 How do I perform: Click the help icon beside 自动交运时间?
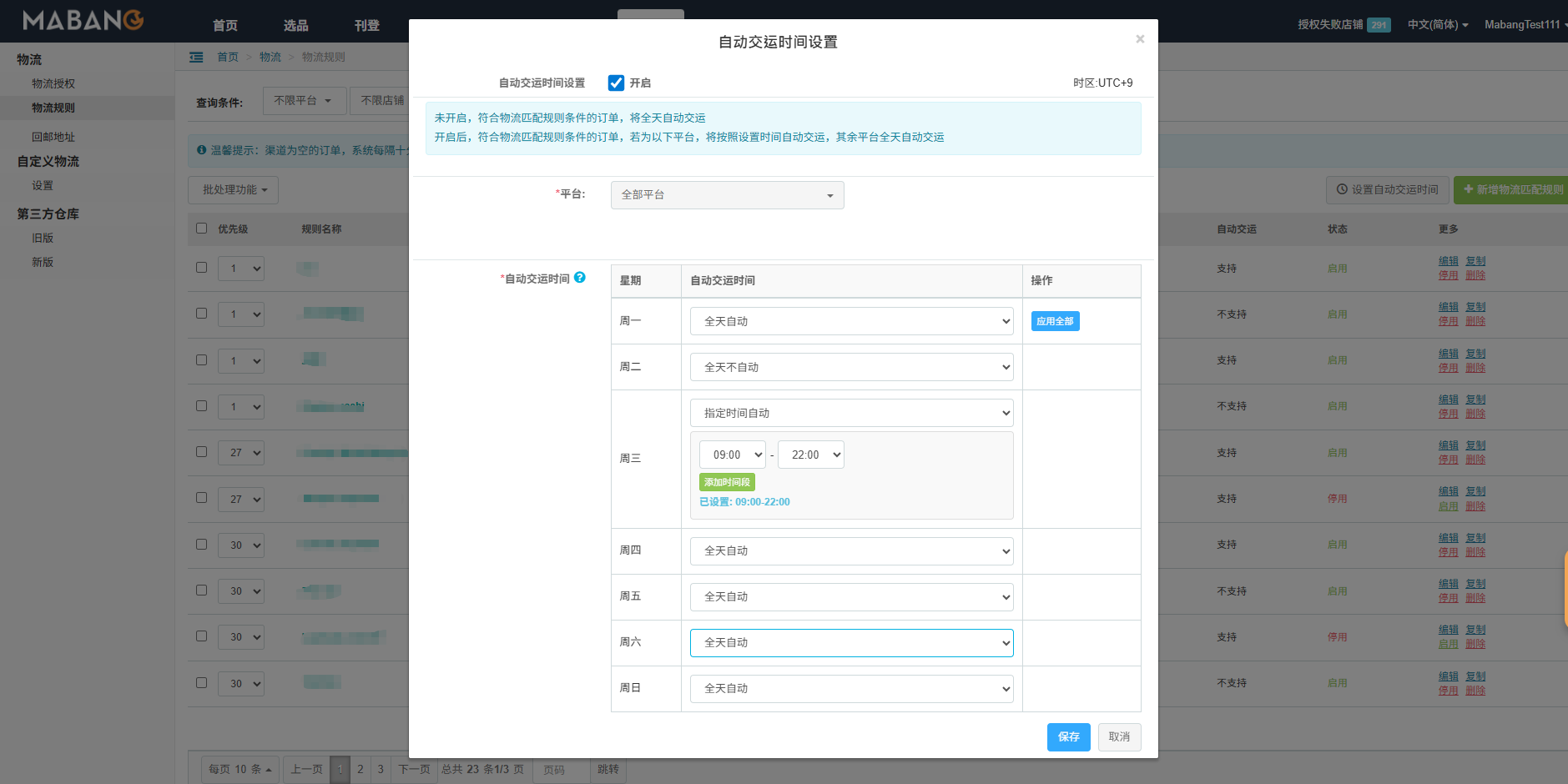pos(580,278)
